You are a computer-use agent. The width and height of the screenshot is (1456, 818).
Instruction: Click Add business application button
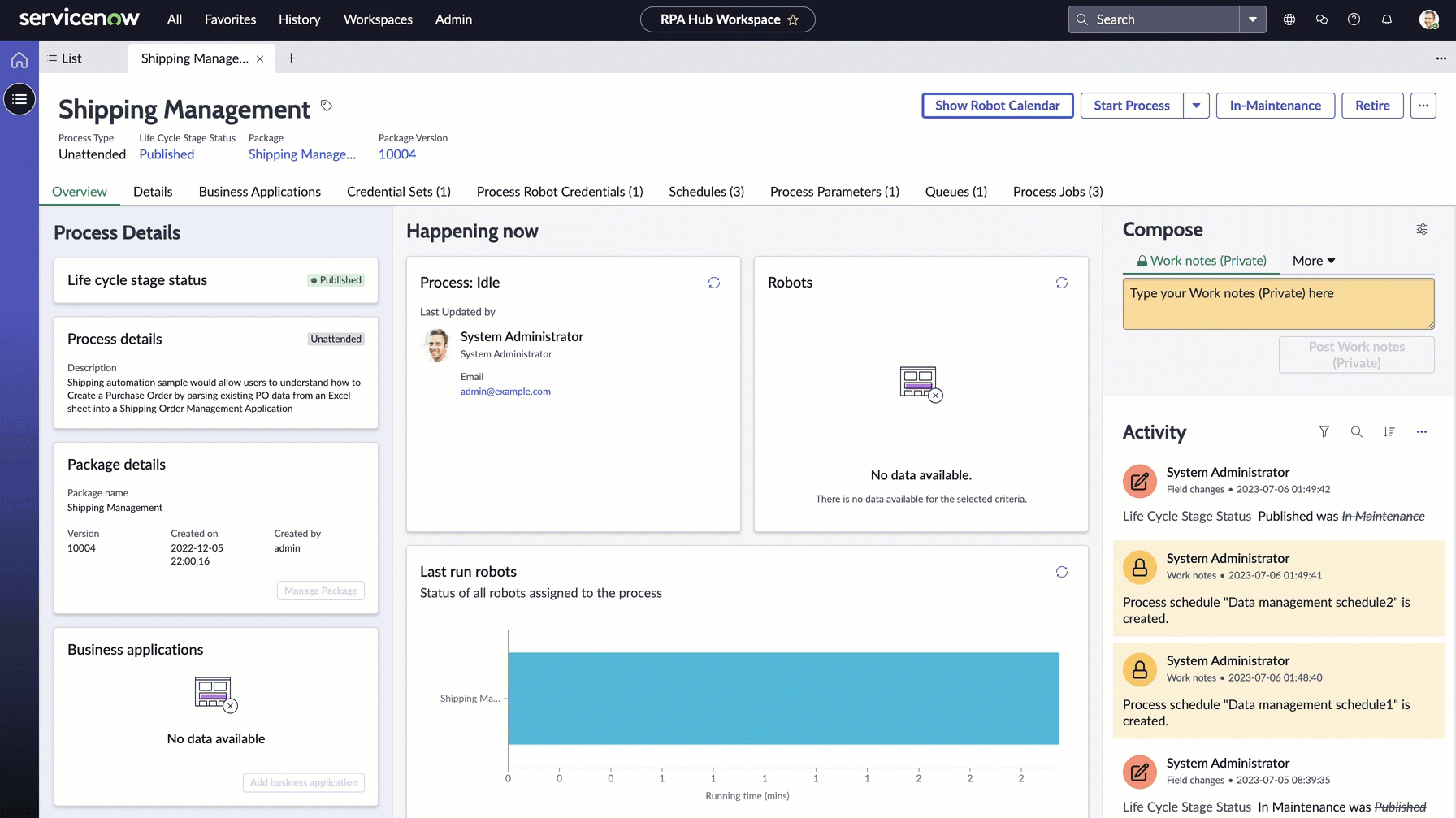(x=304, y=782)
